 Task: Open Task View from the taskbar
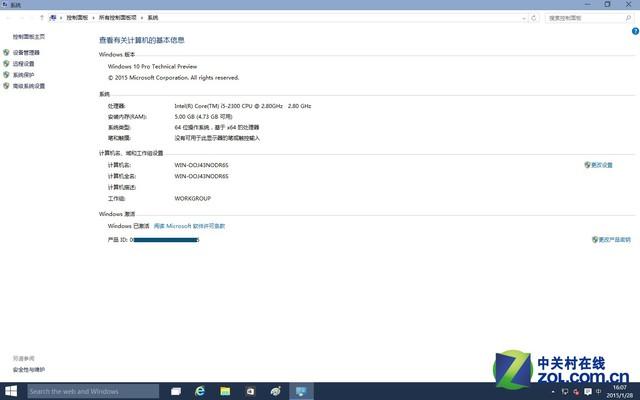coord(176,391)
